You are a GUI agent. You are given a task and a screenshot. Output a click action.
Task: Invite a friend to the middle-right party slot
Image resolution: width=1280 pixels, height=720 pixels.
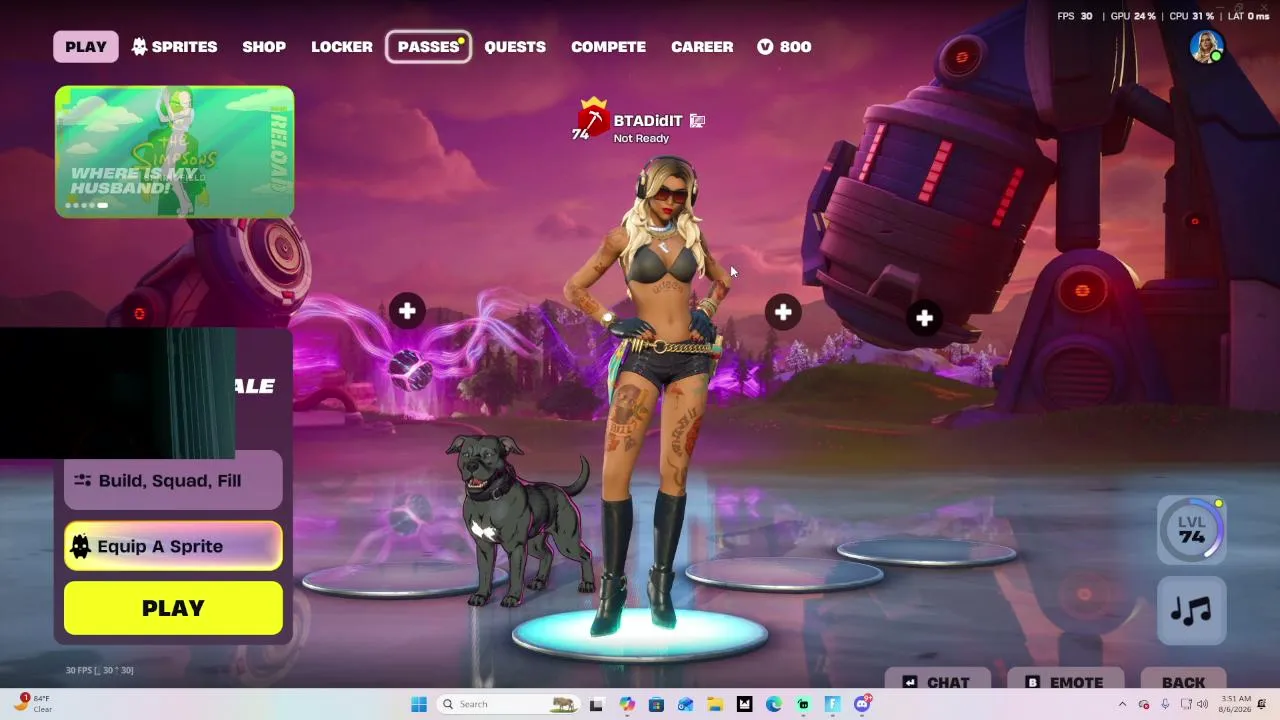pos(783,313)
